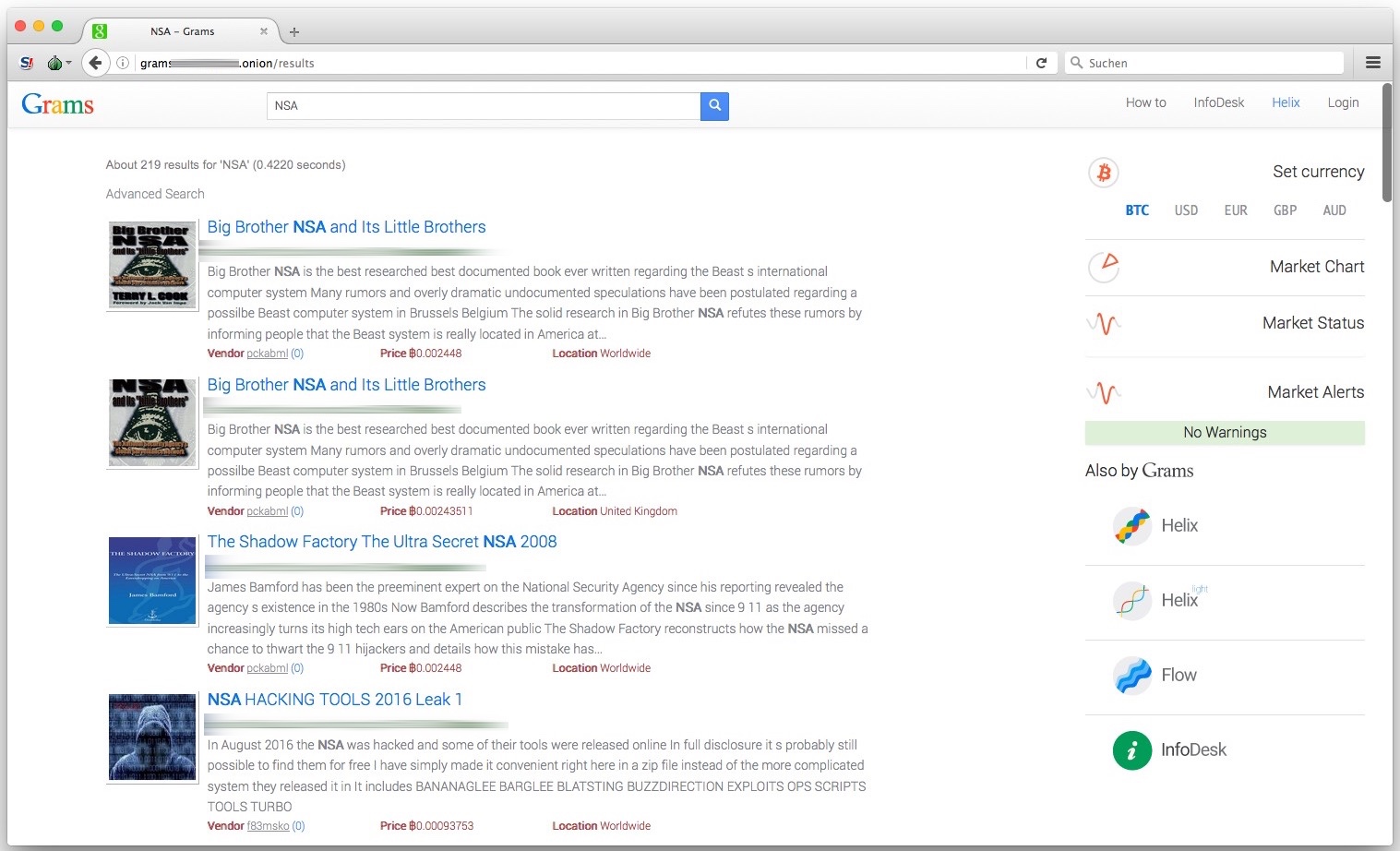
Task: Open the Login page
Action: (1343, 102)
